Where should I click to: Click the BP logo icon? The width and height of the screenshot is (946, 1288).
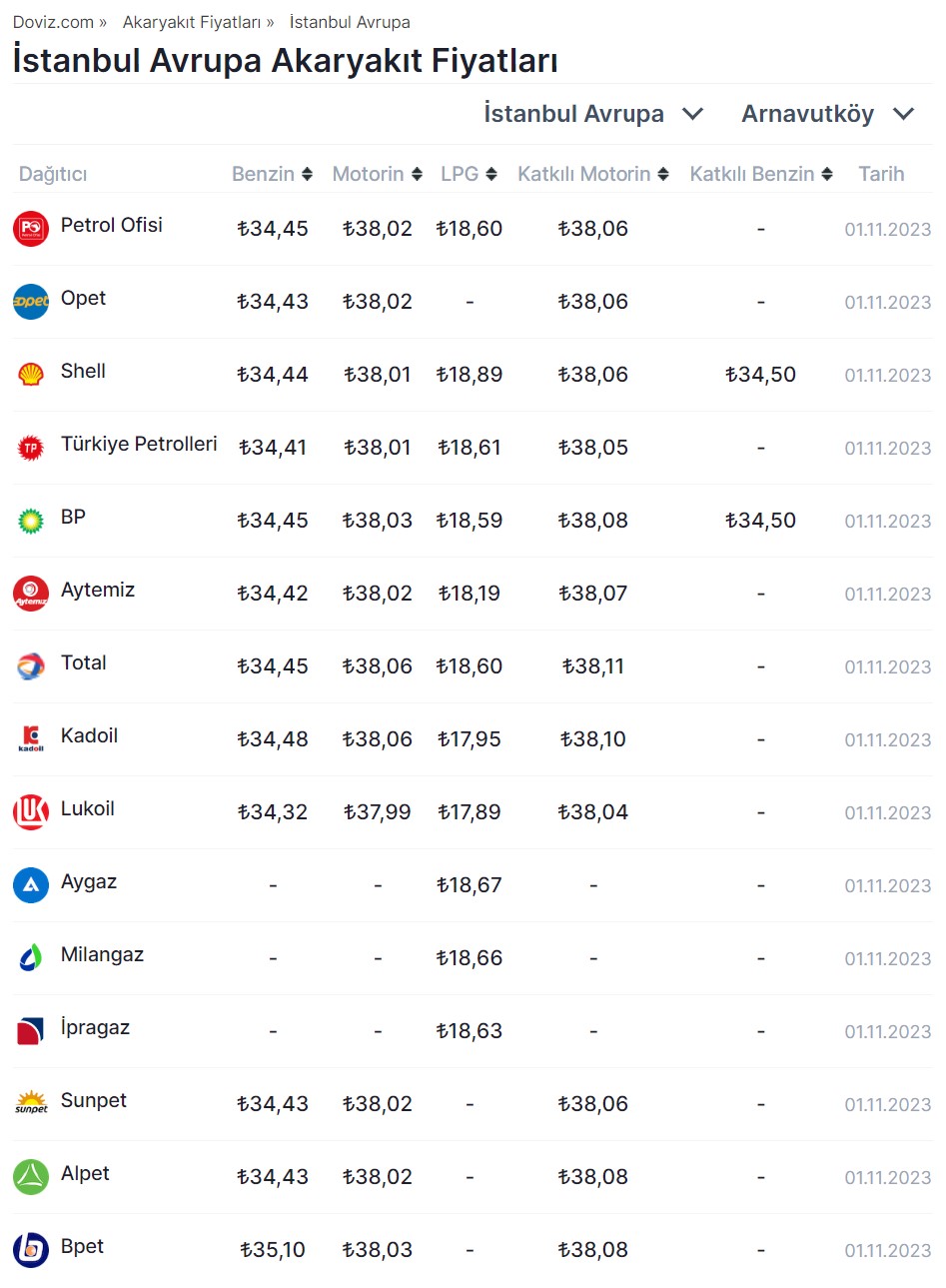click(31, 521)
